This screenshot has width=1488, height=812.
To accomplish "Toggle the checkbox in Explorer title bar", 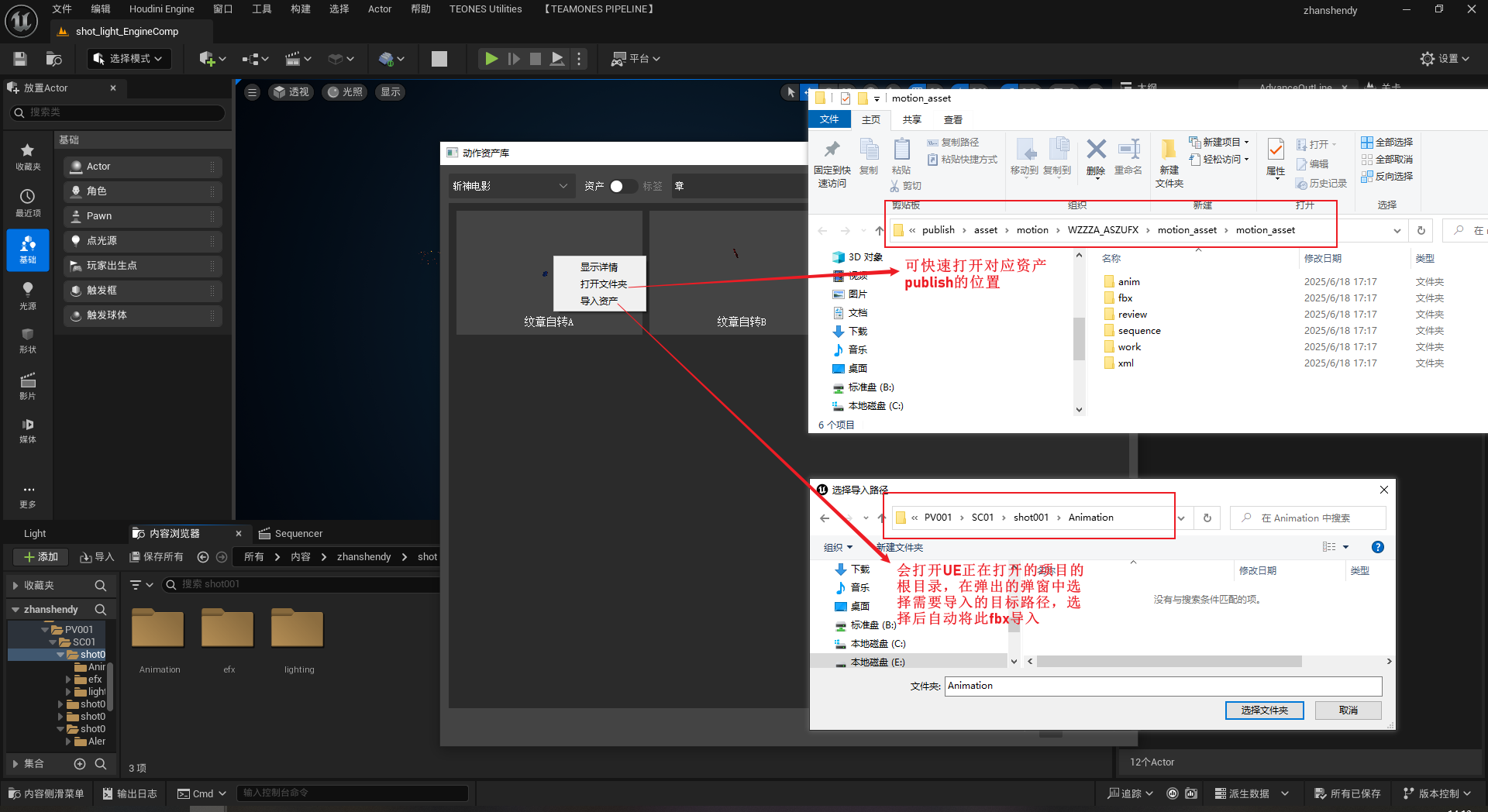I will [846, 98].
